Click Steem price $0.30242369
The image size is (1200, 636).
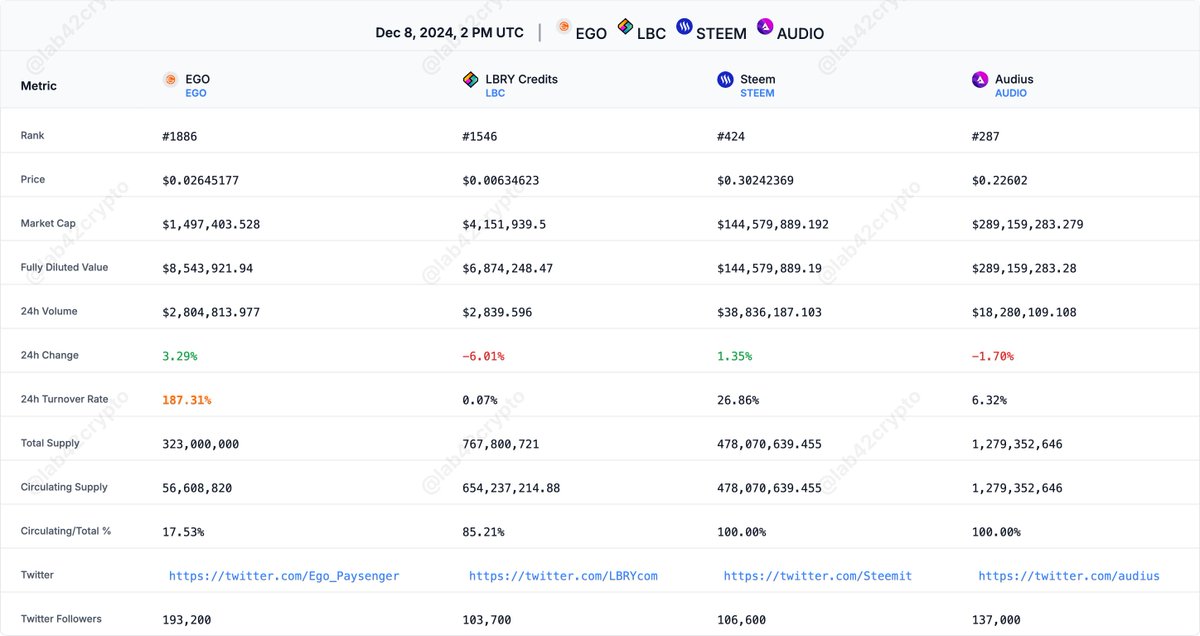click(756, 180)
